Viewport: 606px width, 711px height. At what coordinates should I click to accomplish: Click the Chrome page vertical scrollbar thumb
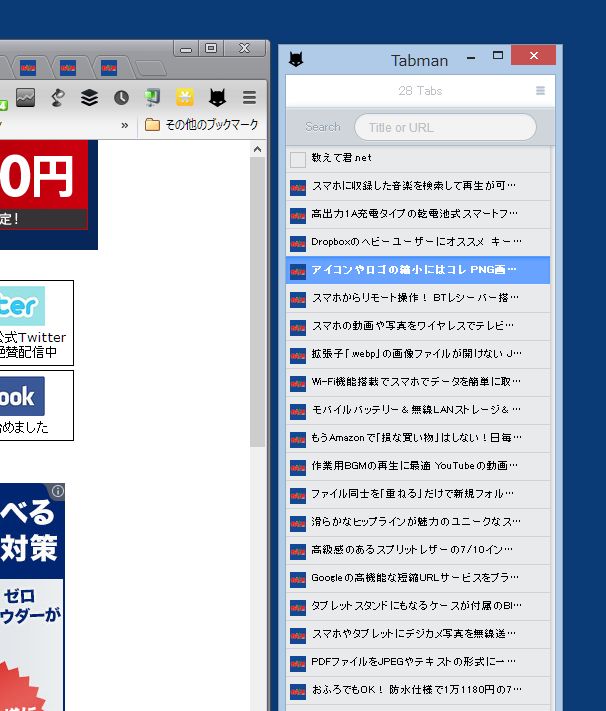point(258,302)
